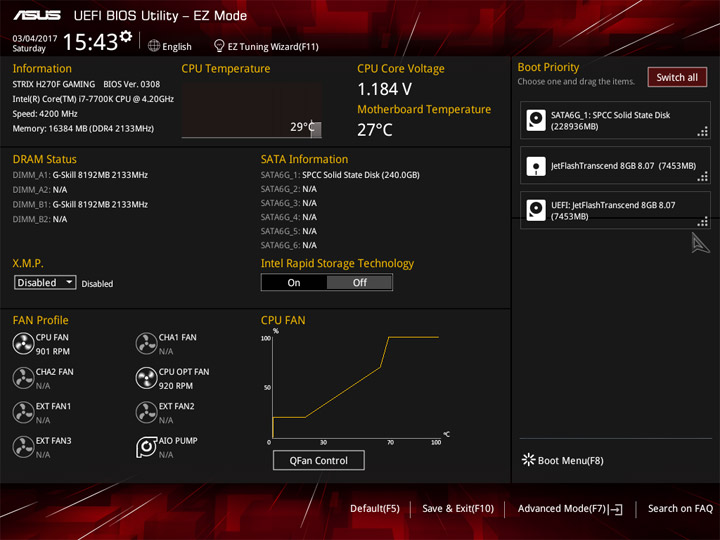Click the DIMM_A2 N/A row

[40, 190]
